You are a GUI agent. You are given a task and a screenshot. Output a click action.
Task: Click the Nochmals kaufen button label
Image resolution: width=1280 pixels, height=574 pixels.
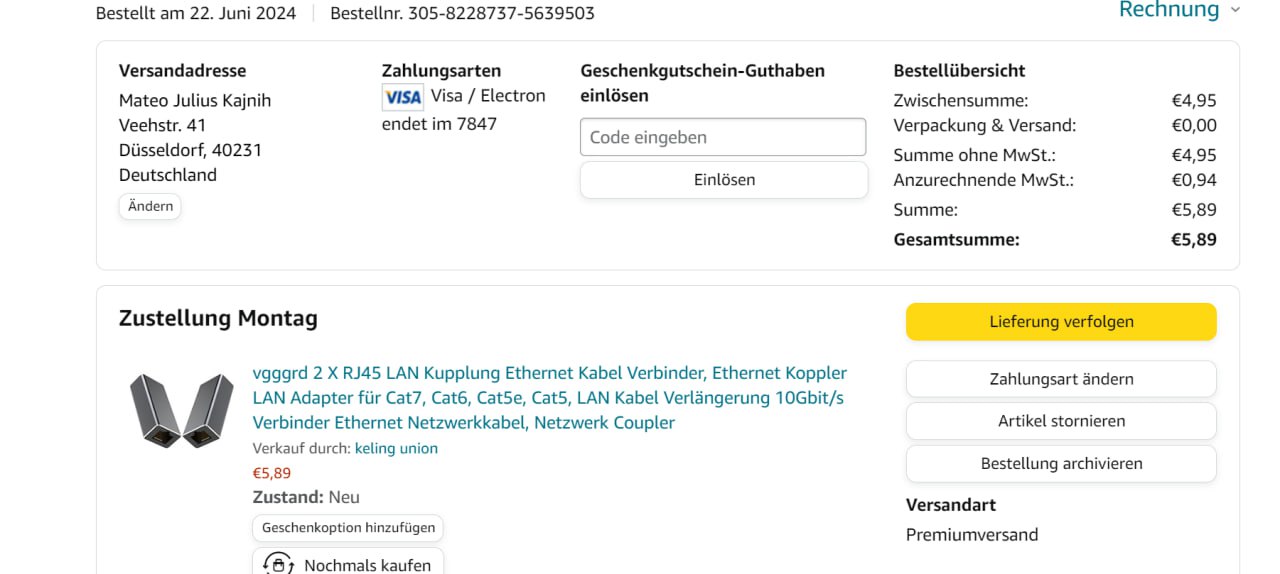click(x=367, y=565)
